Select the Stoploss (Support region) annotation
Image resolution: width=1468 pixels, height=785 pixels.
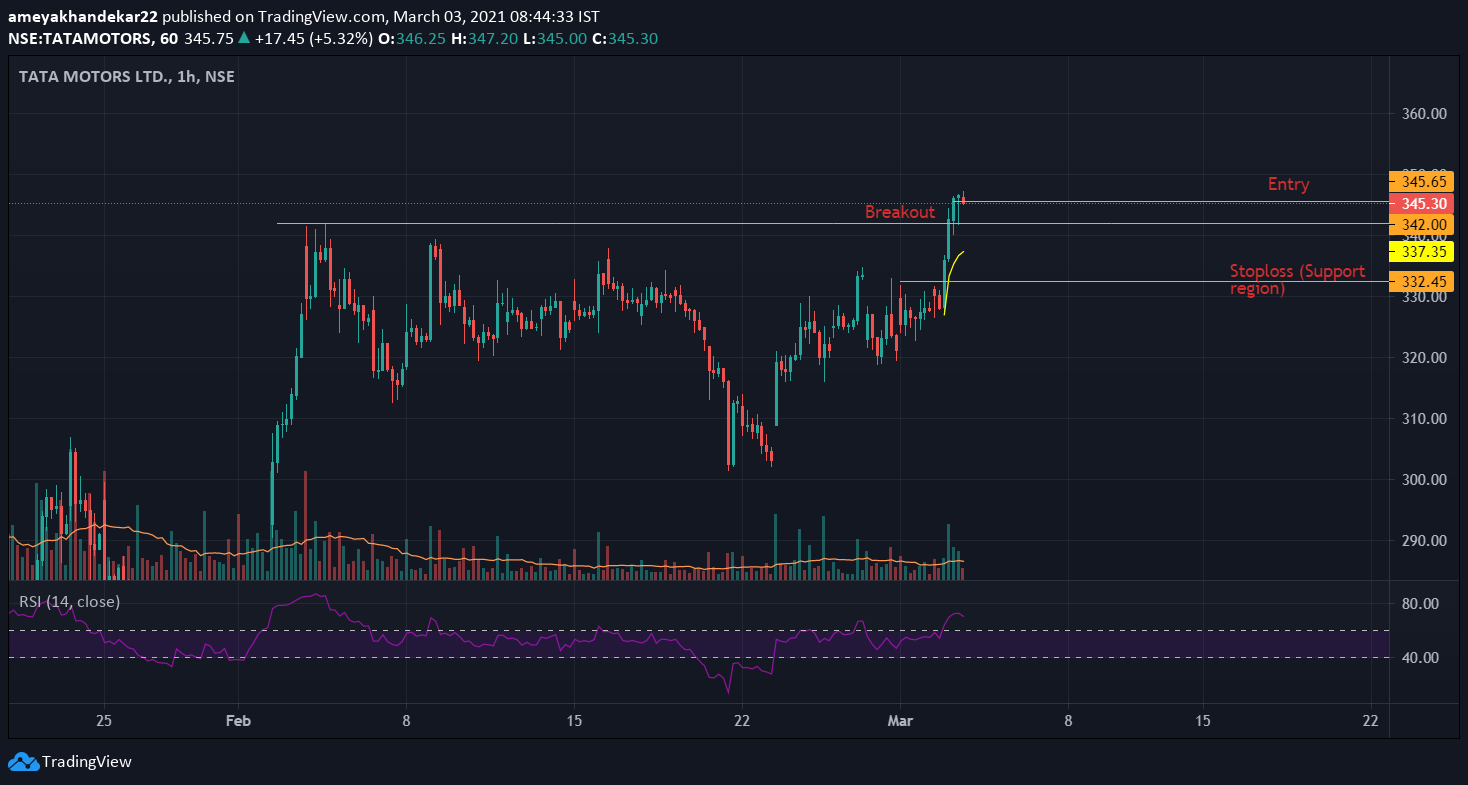tap(1297, 280)
